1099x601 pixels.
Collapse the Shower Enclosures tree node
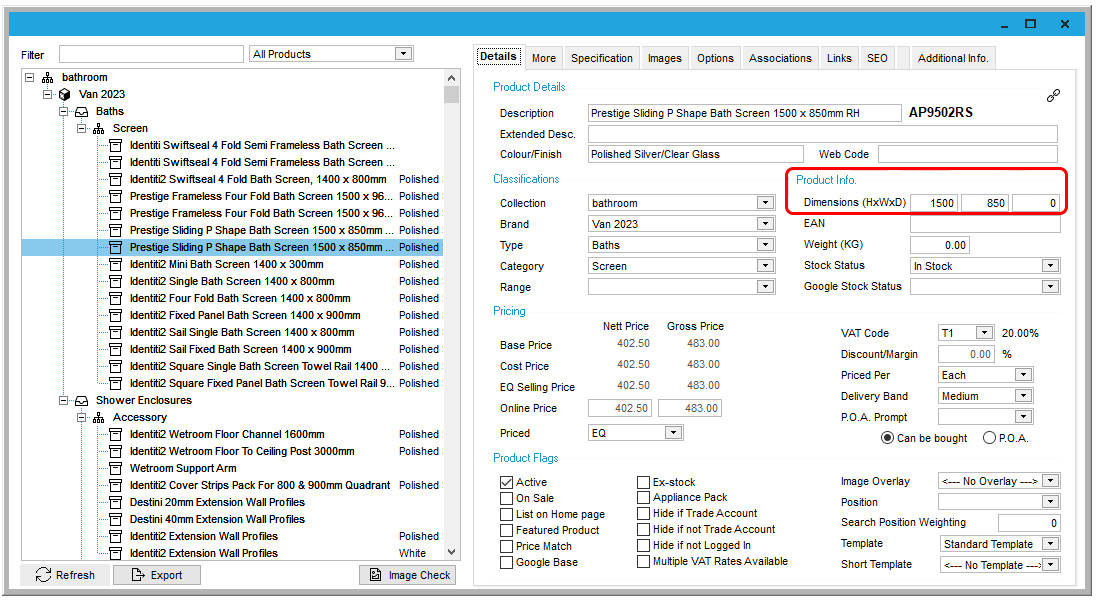point(64,400)
